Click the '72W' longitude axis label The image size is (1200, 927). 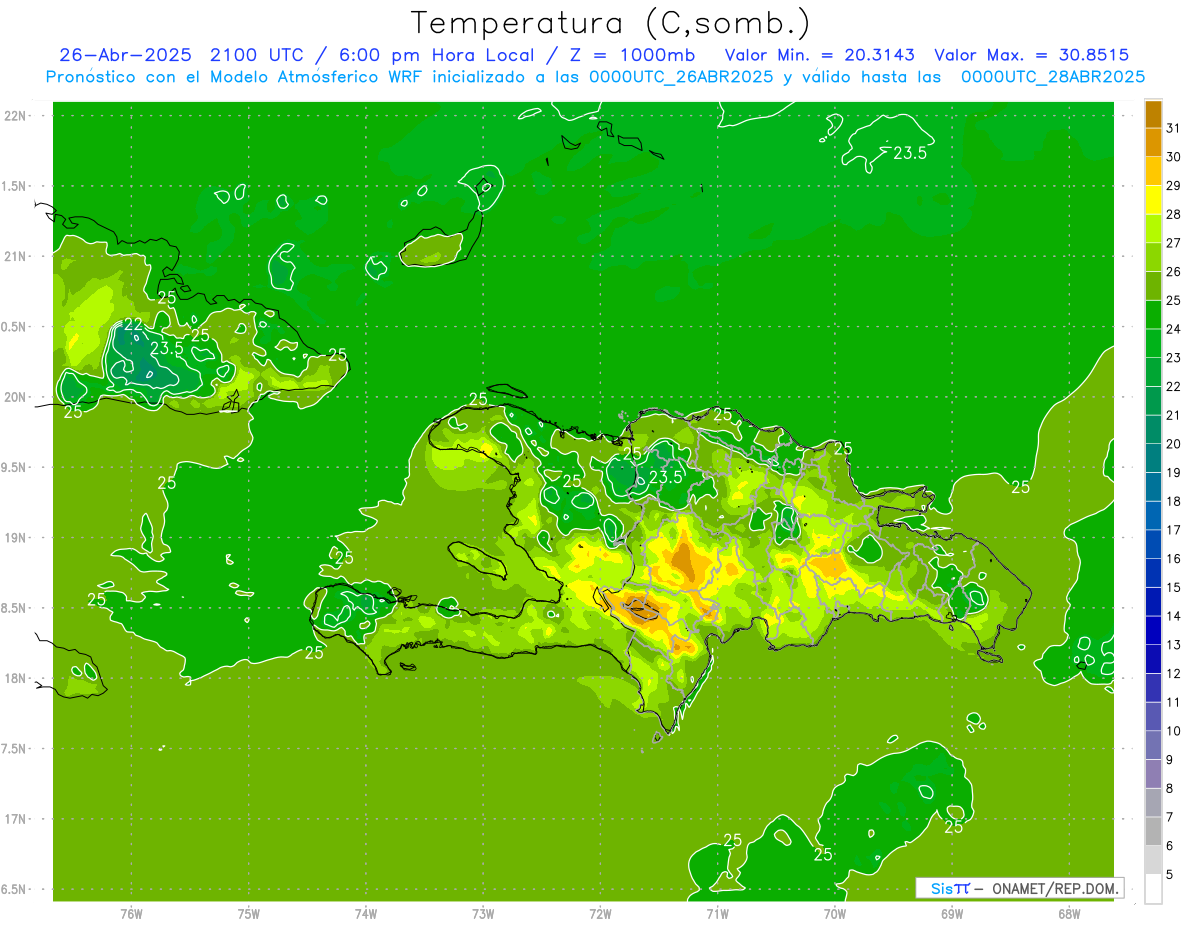[600, 914]
